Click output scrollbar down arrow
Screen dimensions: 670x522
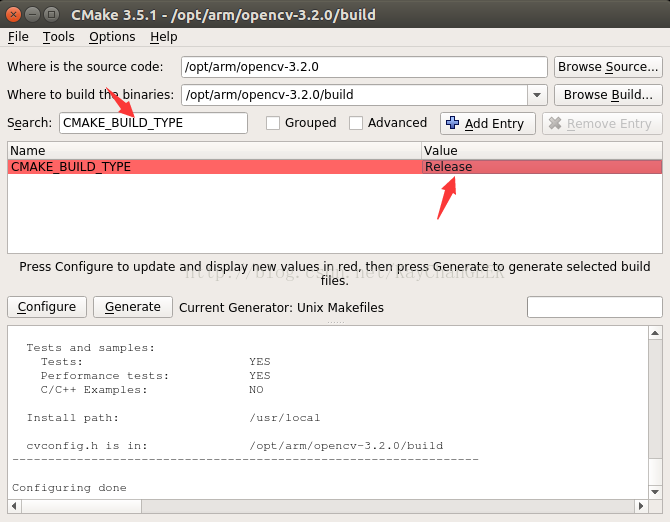(655, 492)
